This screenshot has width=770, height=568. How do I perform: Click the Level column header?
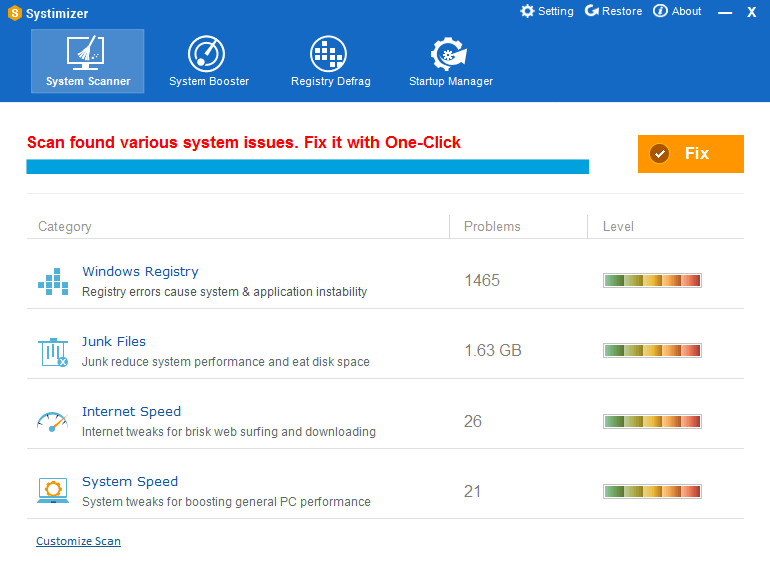tap(618, 226)
